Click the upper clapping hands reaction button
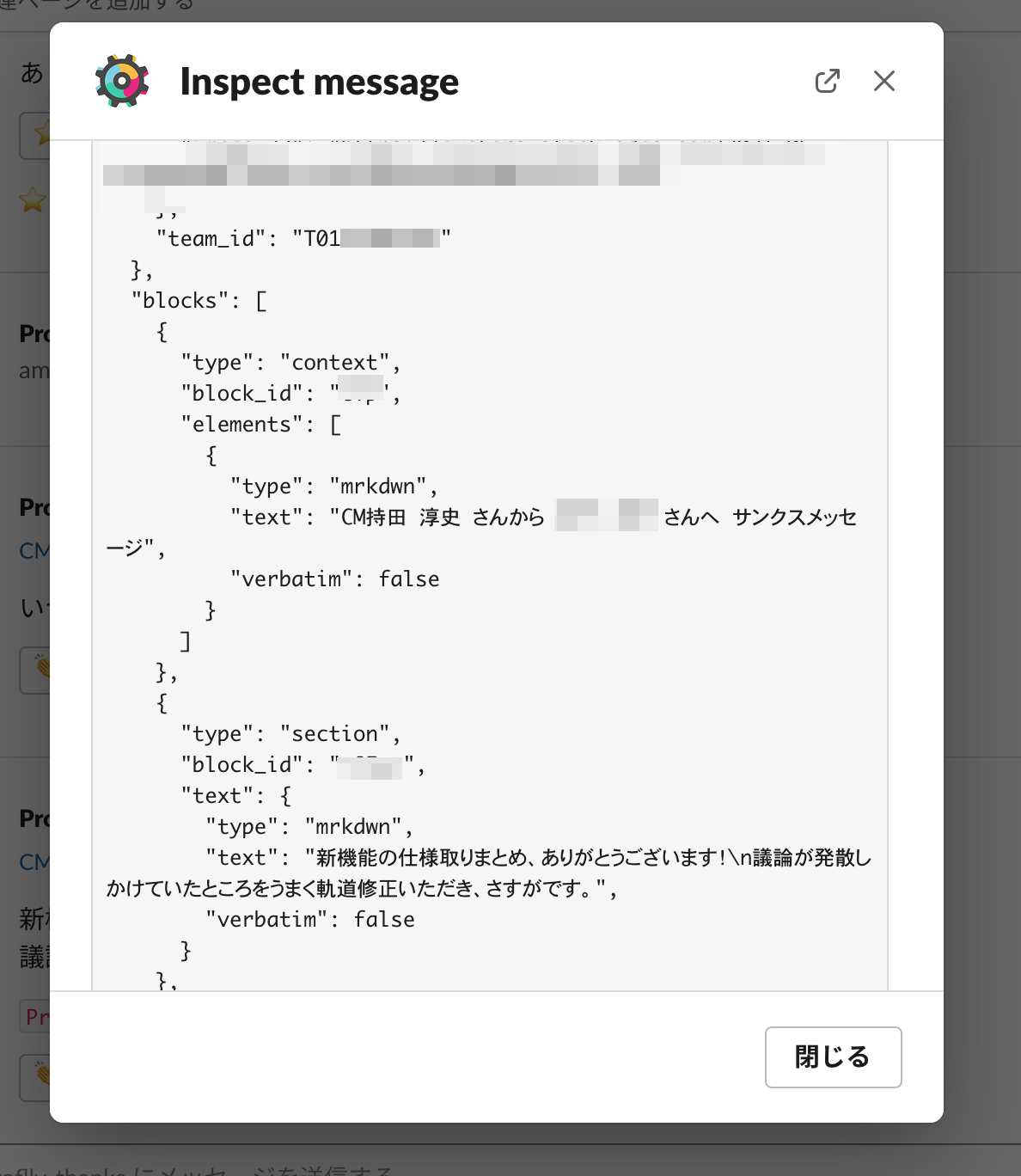 tap(35, 671)
